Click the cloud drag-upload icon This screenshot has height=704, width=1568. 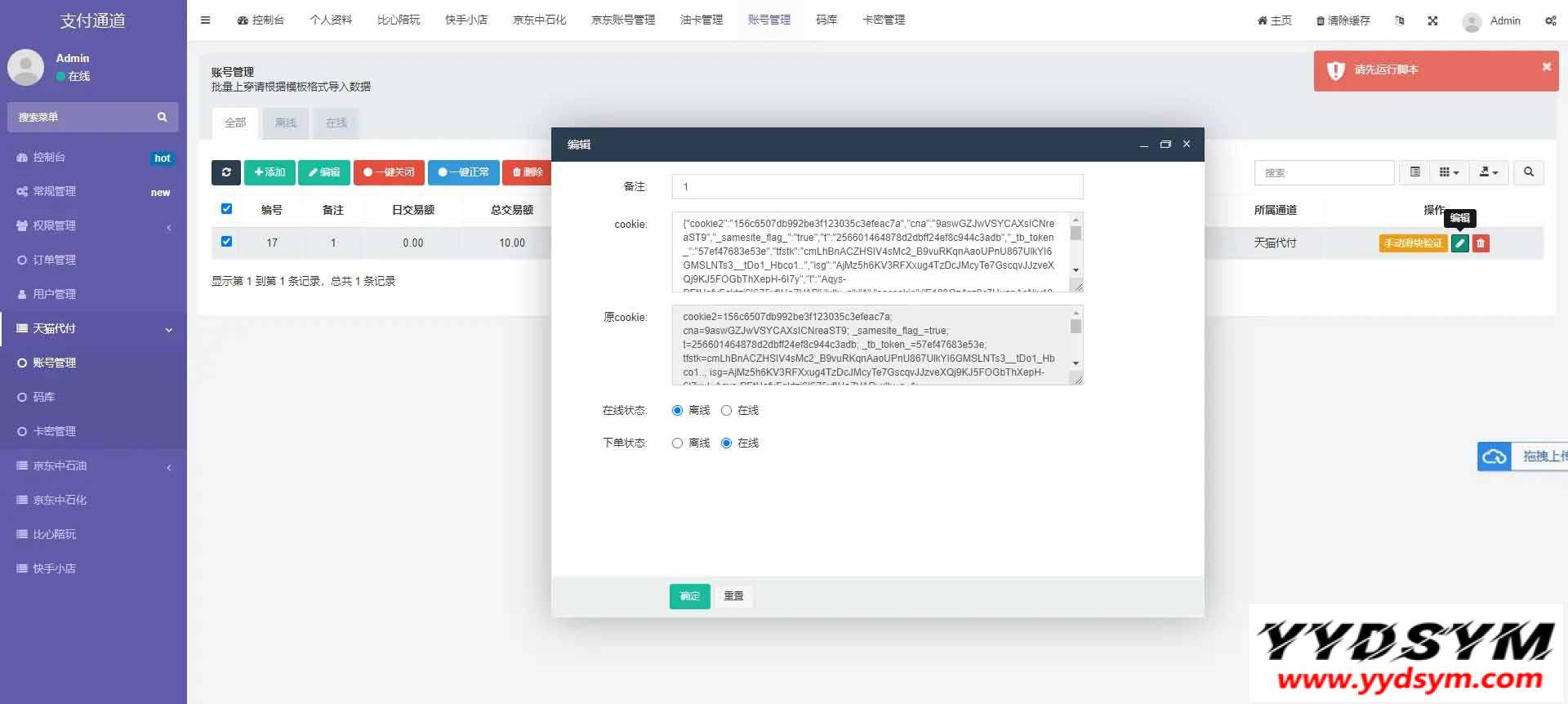pyautogui.click(x=1494, y=457)
